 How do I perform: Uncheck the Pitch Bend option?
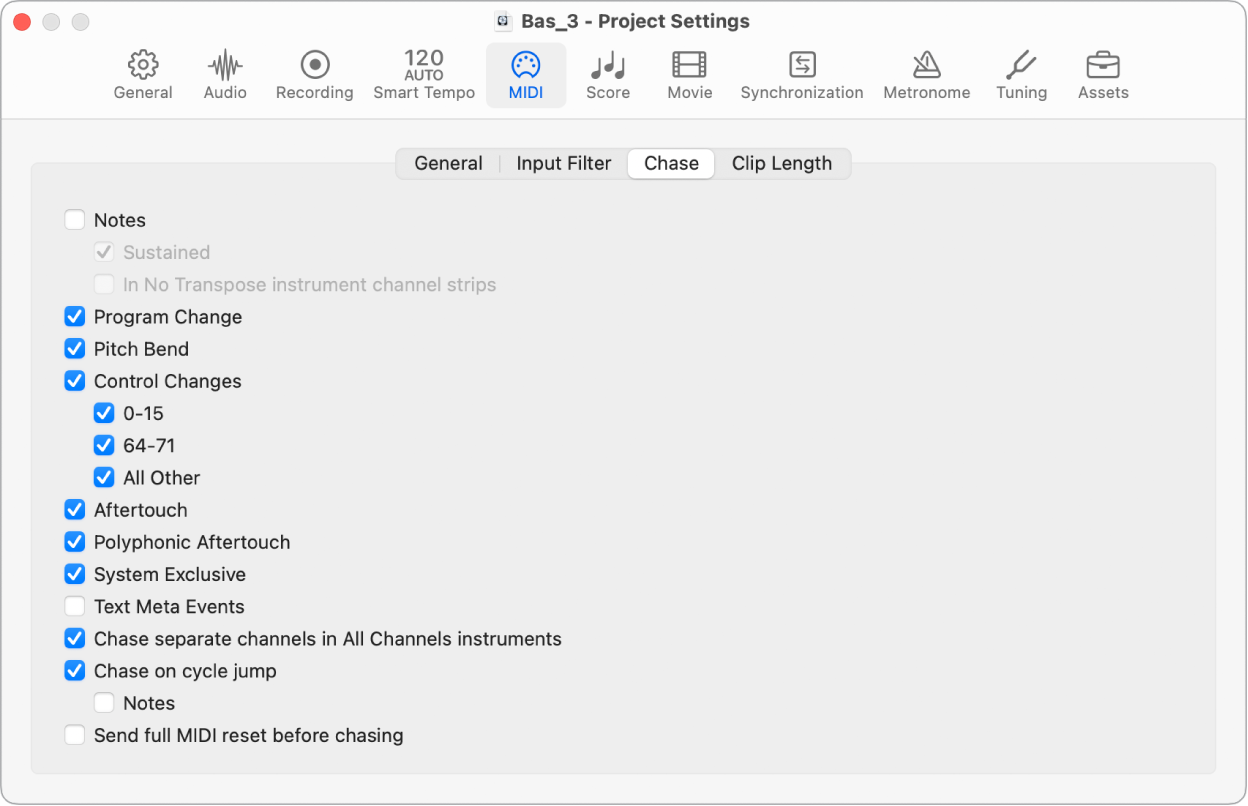pos(74,348)
